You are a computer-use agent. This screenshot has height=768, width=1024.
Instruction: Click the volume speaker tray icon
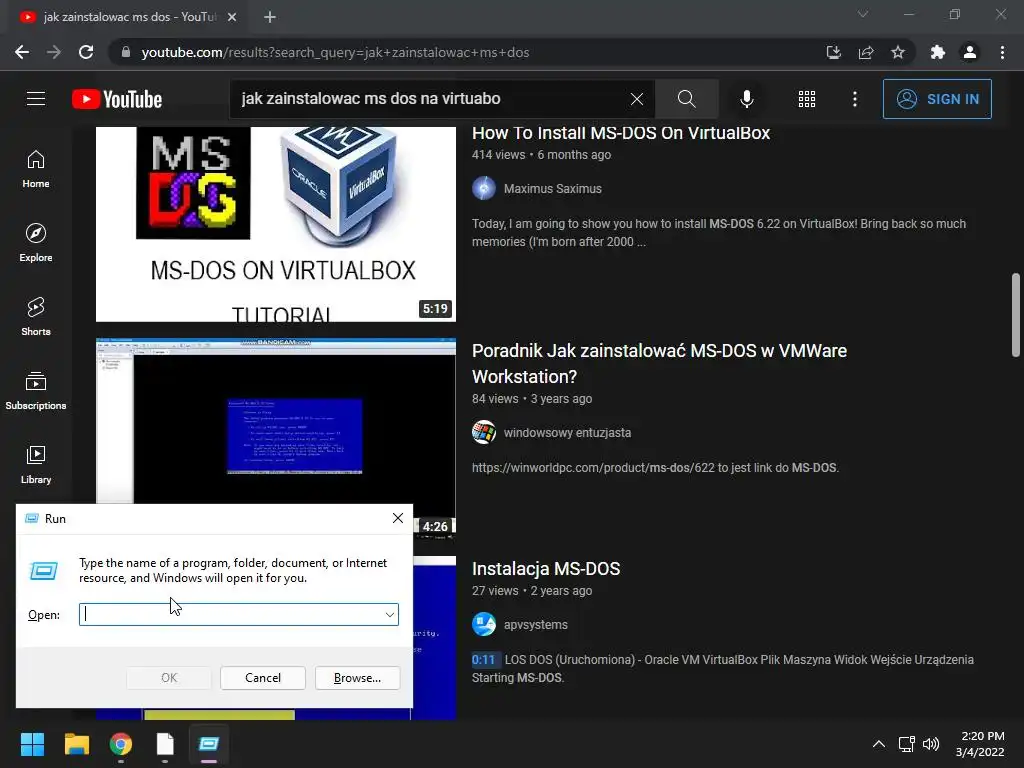pyautogui.click(x=931, y=744)
